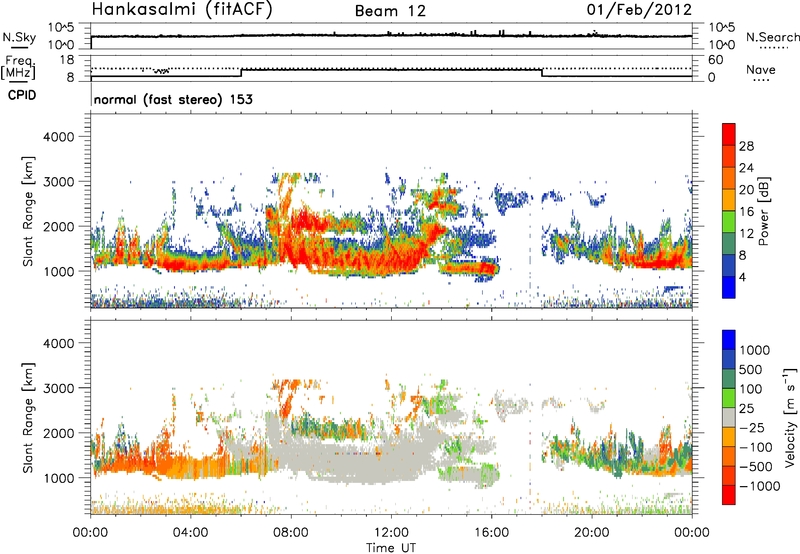Viewport: 800px width, 554px height.
Task: Click the '16:00' time axis tick label
Action: click(x=491, y=533)
